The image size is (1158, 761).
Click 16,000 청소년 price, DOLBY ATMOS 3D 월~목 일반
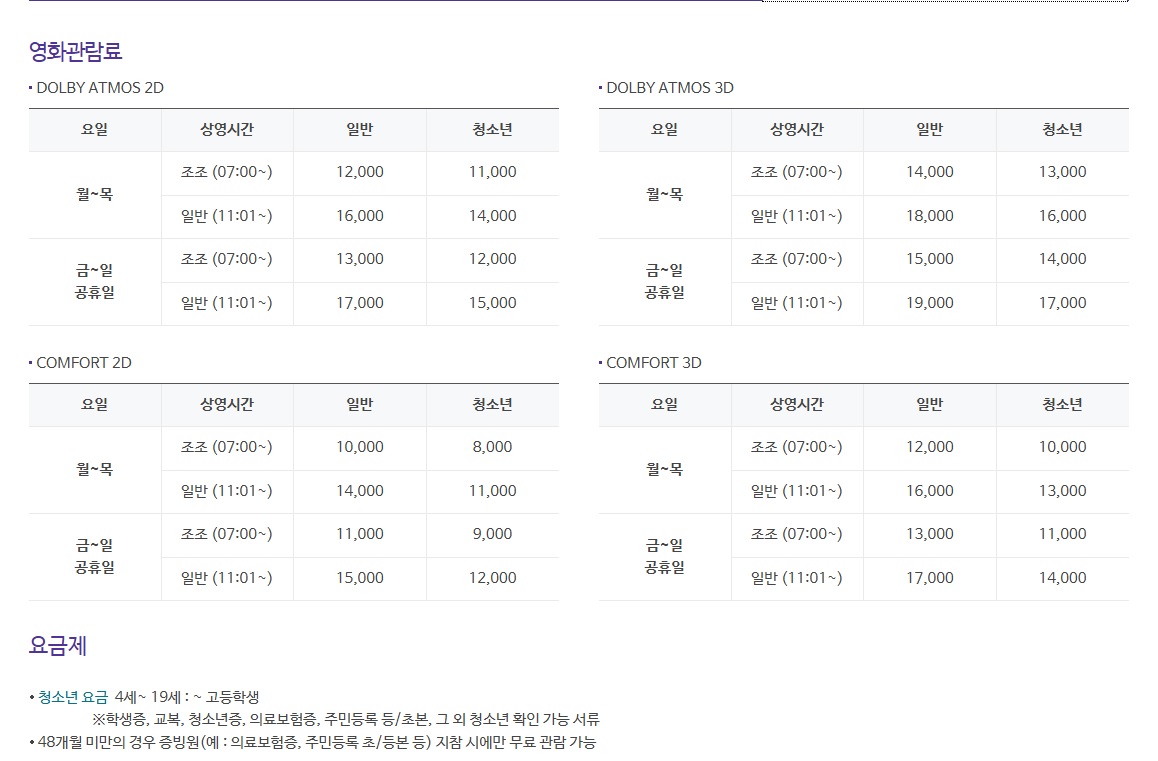[x=1062, y=216]
